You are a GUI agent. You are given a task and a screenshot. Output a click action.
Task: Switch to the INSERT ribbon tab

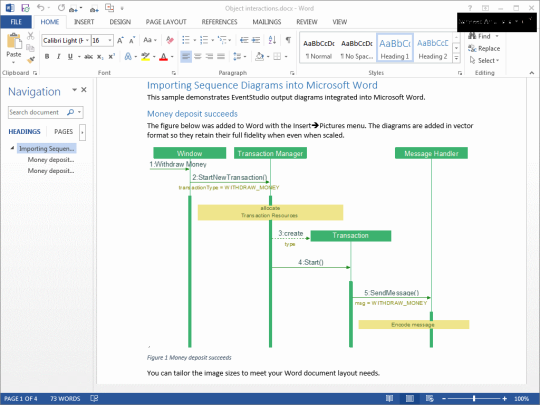(84, 22)
